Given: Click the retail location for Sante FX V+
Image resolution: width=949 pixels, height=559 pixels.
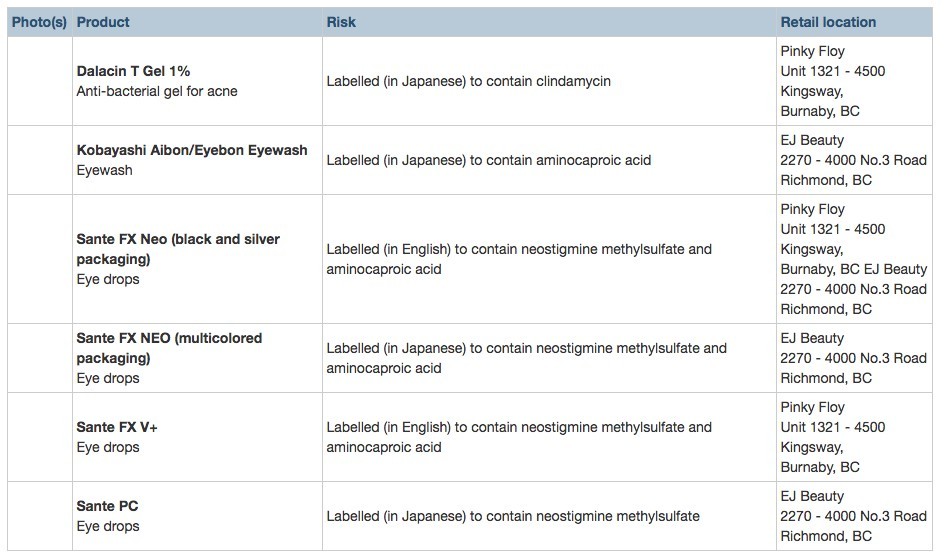Looking at the screenshot, I should 832,438.
